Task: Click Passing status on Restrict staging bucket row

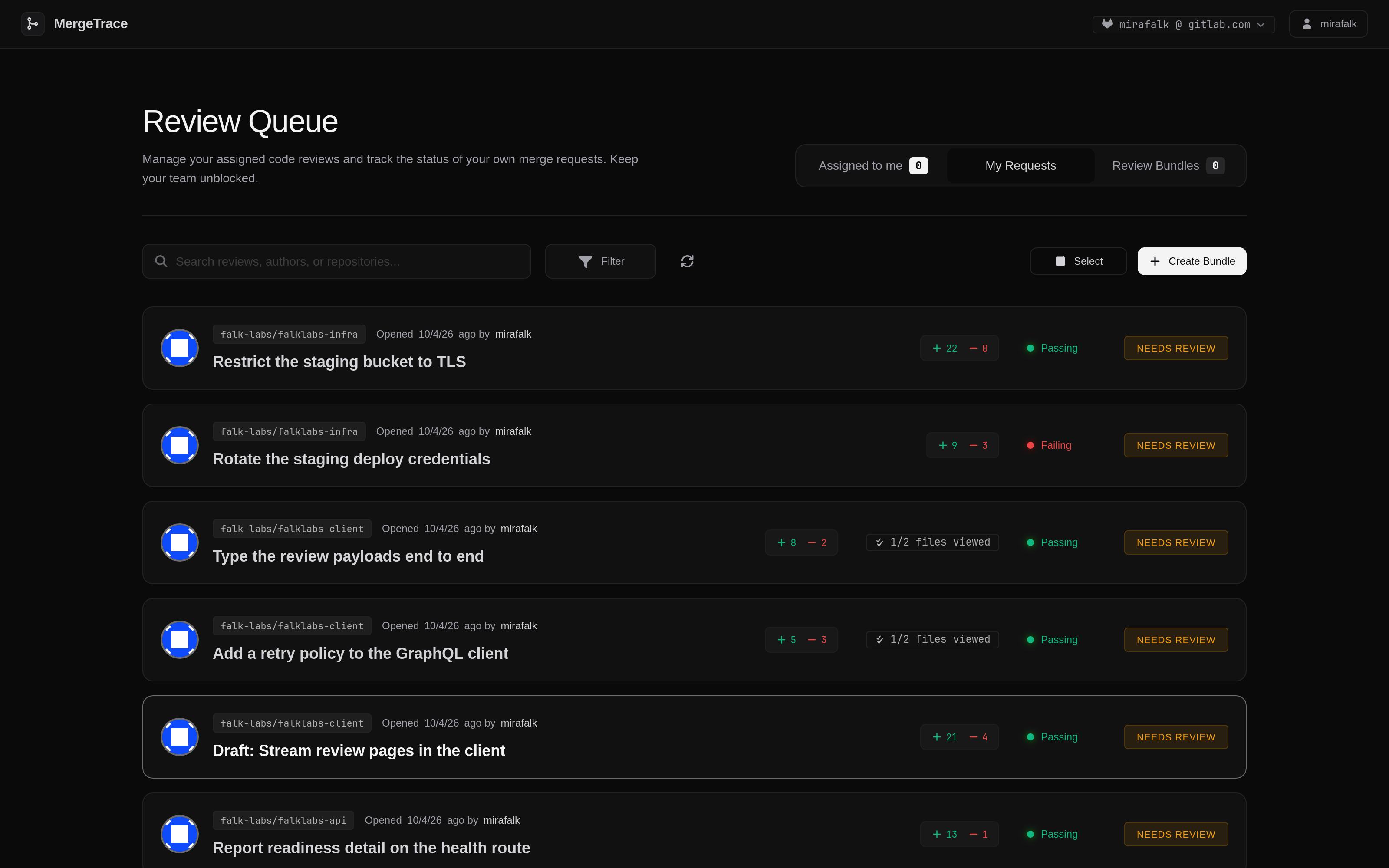Action: pos(1052,348)
